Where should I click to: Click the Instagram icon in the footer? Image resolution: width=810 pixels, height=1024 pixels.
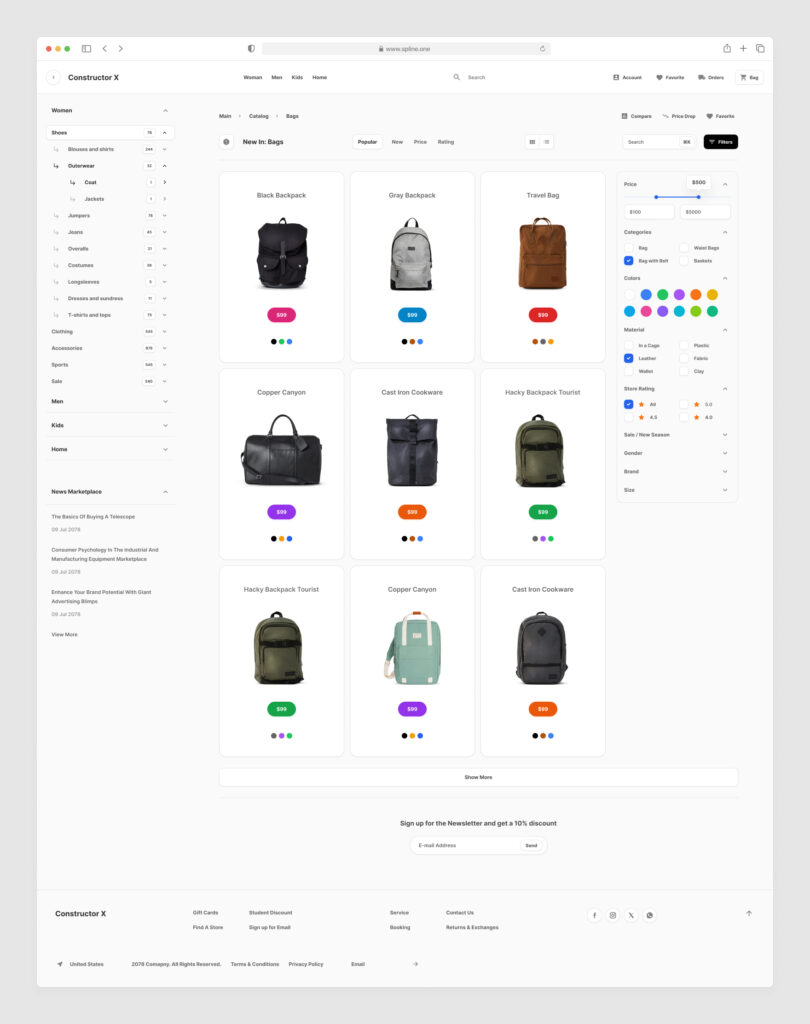[613, 915]
